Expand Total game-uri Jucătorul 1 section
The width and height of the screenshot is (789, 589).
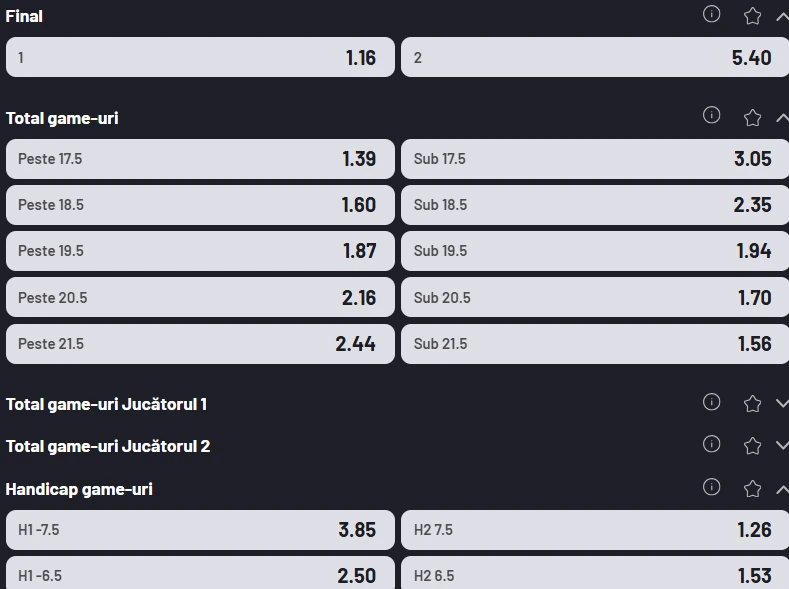coord(782,403)
